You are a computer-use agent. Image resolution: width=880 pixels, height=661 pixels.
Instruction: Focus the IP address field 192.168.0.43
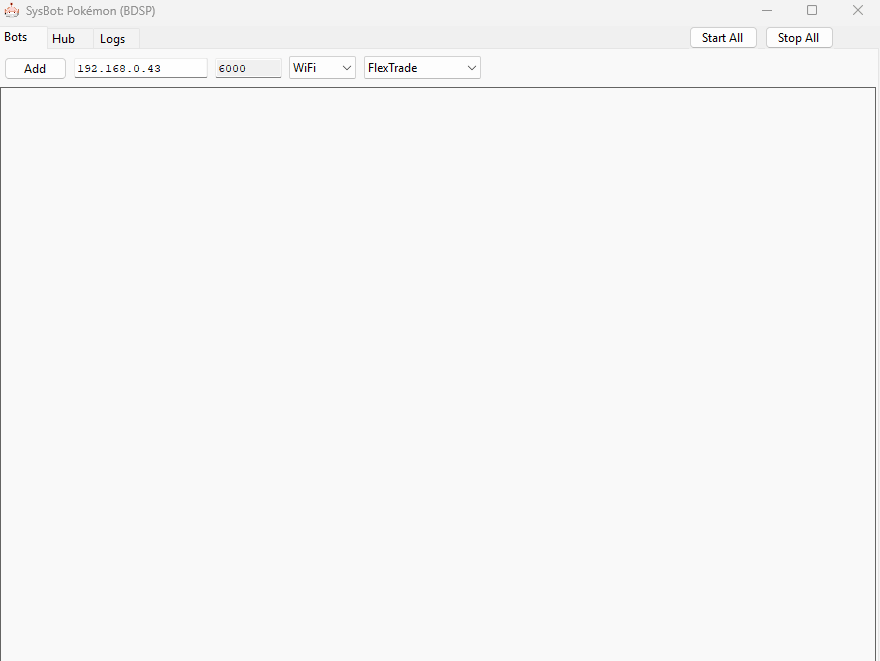(x=141, y=68)
